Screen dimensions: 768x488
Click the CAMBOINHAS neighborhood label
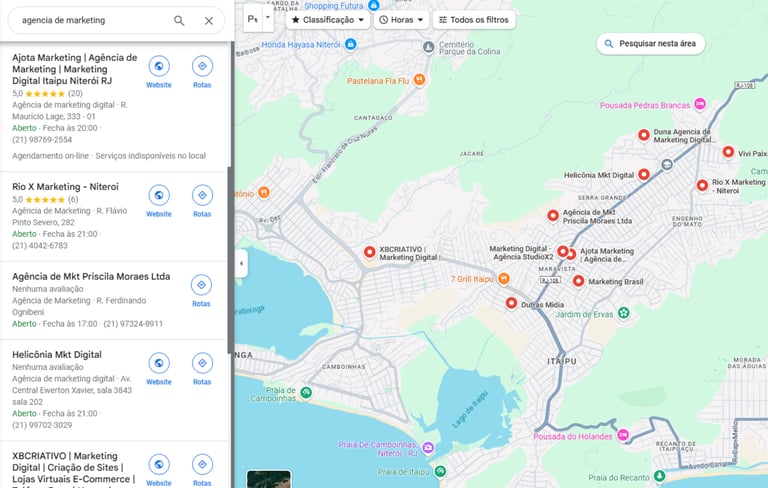[x=344, y=366]
